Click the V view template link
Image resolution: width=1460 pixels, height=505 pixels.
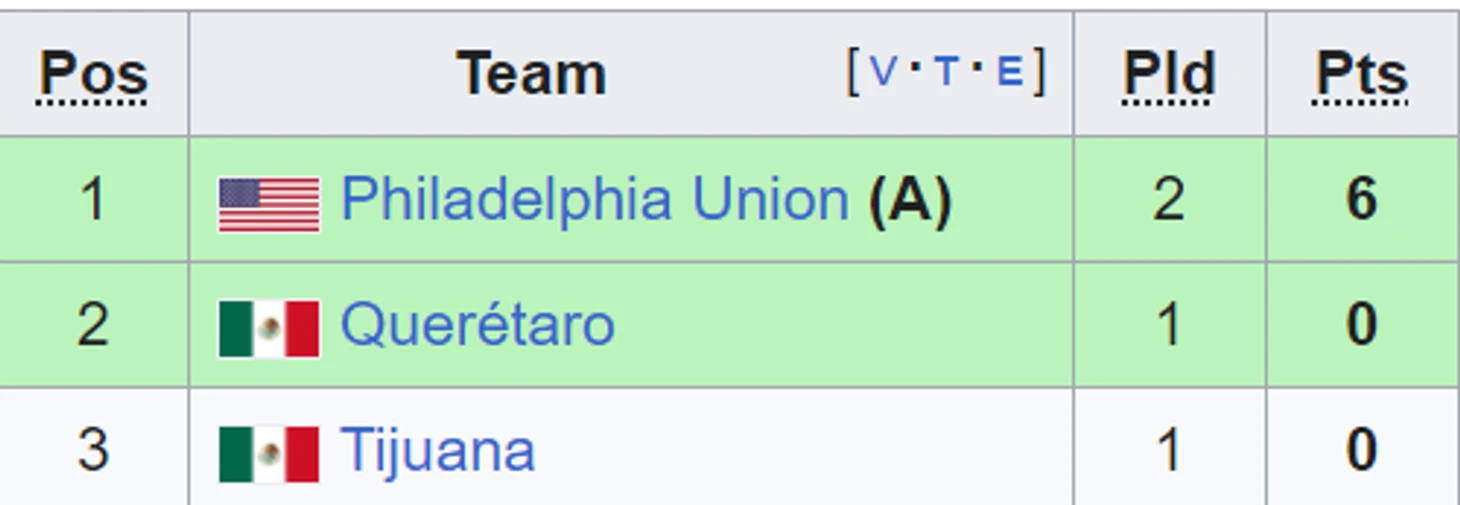883,72
